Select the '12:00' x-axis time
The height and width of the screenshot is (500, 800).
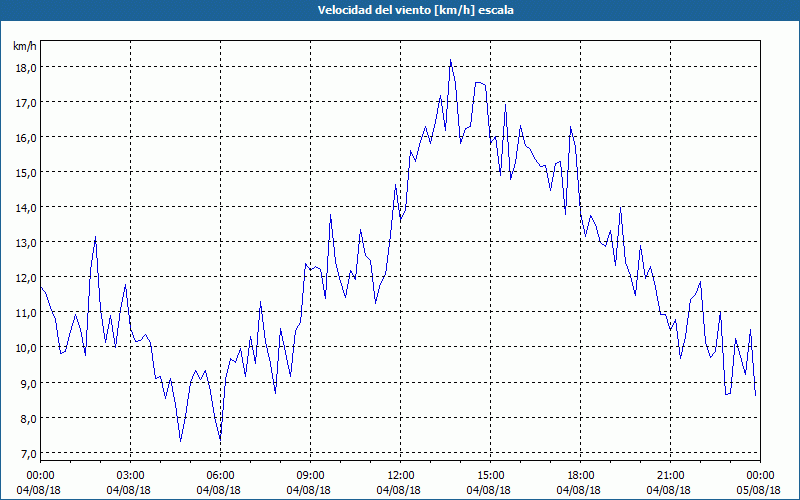pos(401,476)
